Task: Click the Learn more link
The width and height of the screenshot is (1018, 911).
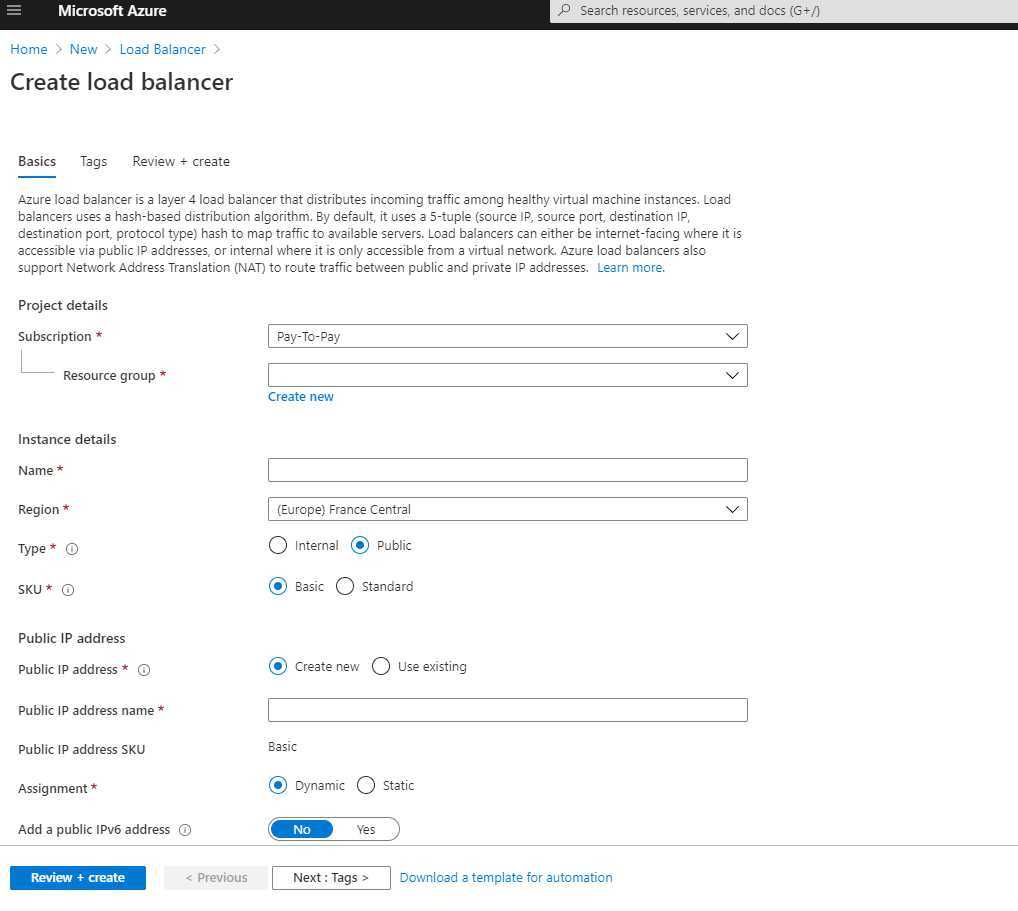Action: click(x=630, y=268)
